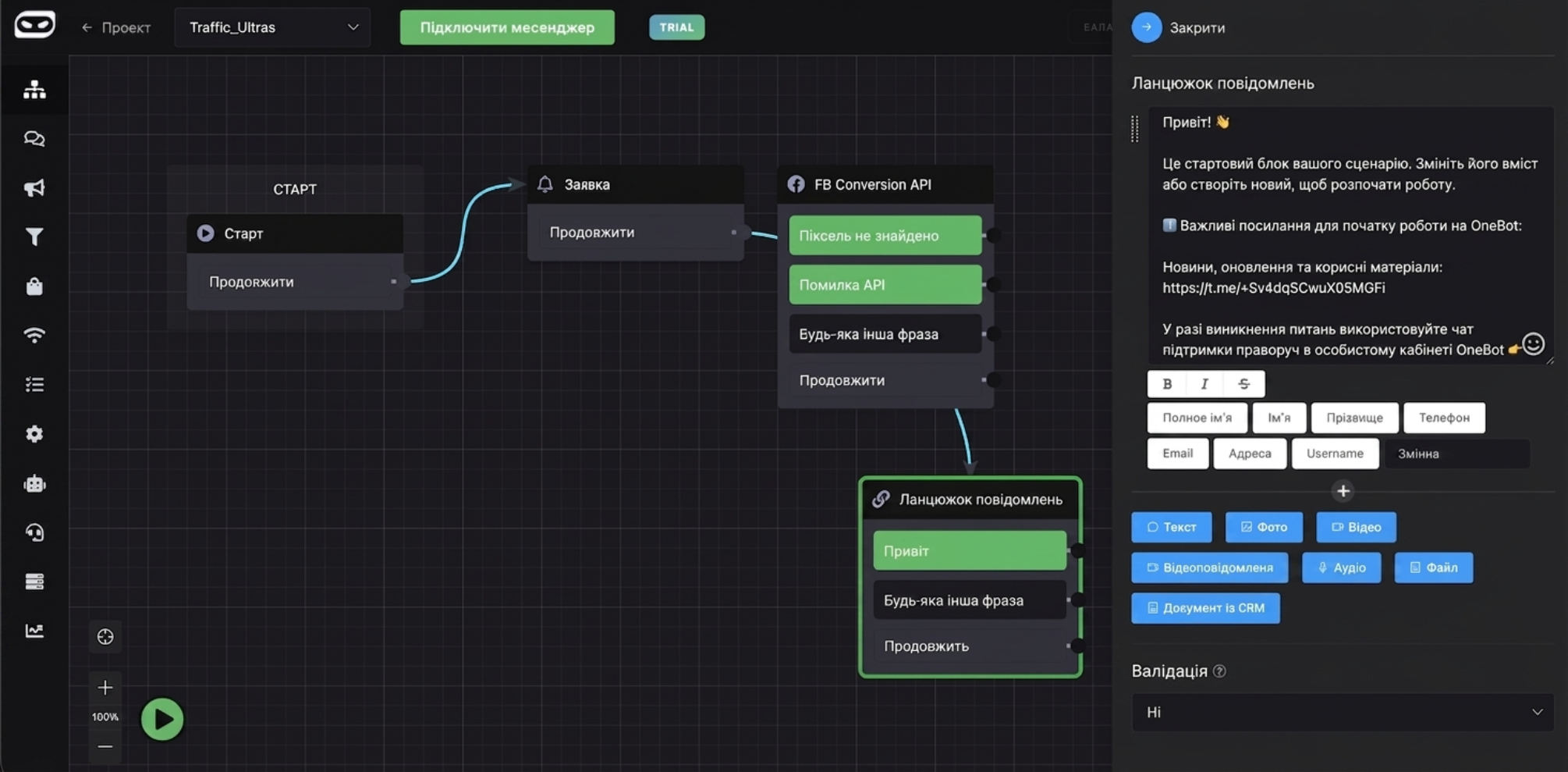Open the Змінна variable selector

1456,454
